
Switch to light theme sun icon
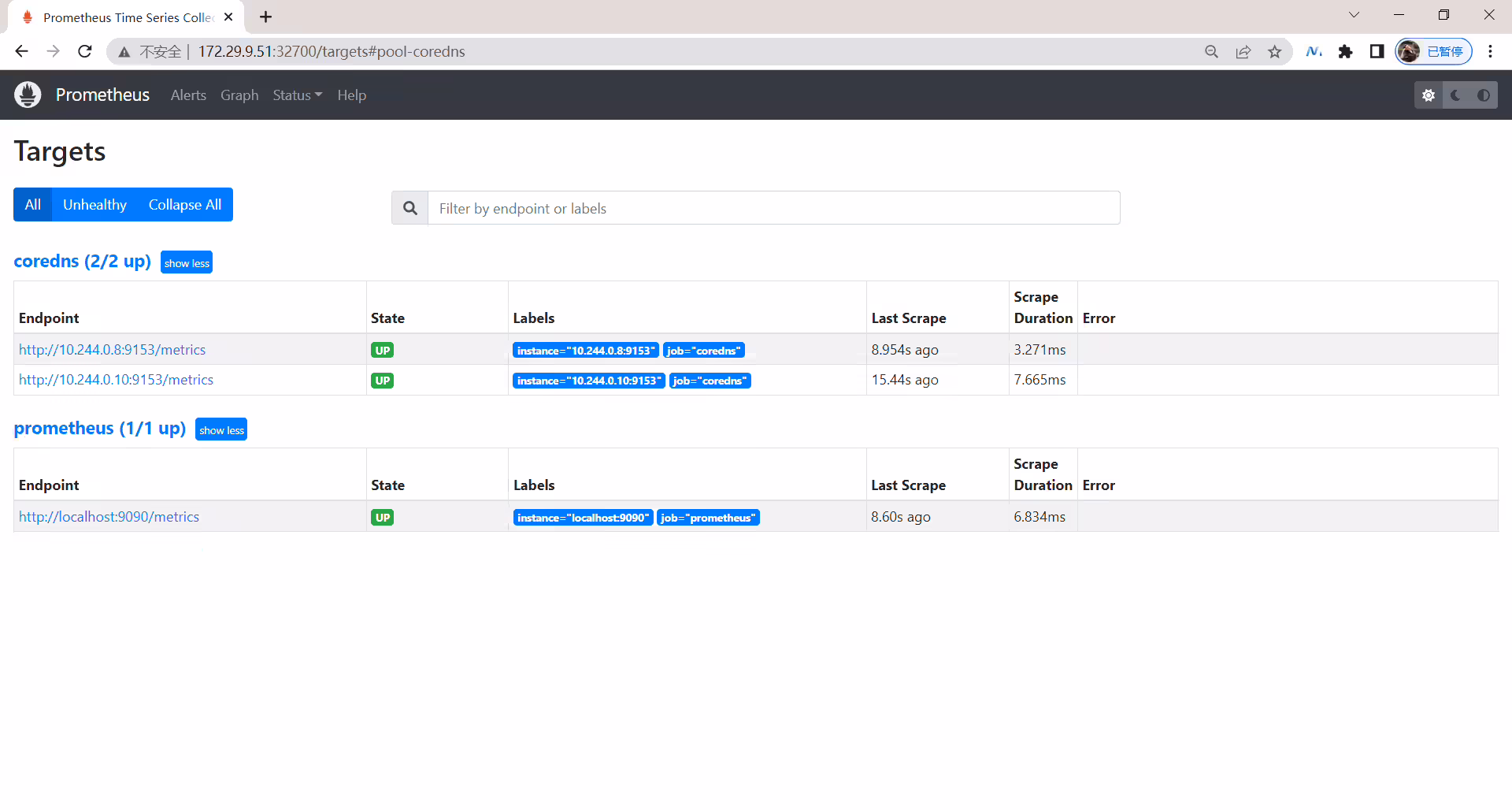(x=1429, y=95)
